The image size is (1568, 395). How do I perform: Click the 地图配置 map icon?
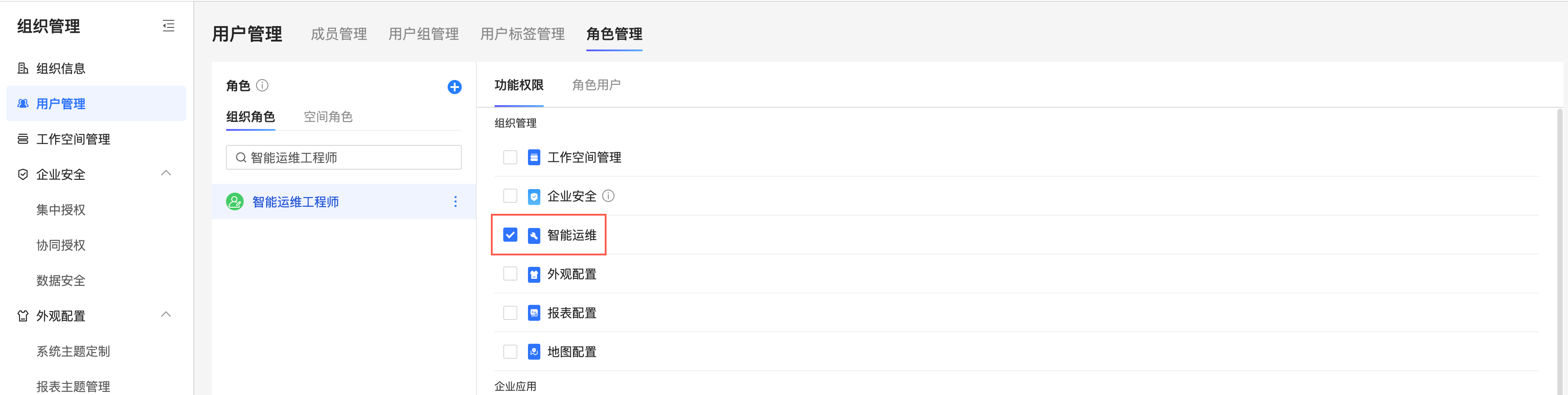point(534,352)
